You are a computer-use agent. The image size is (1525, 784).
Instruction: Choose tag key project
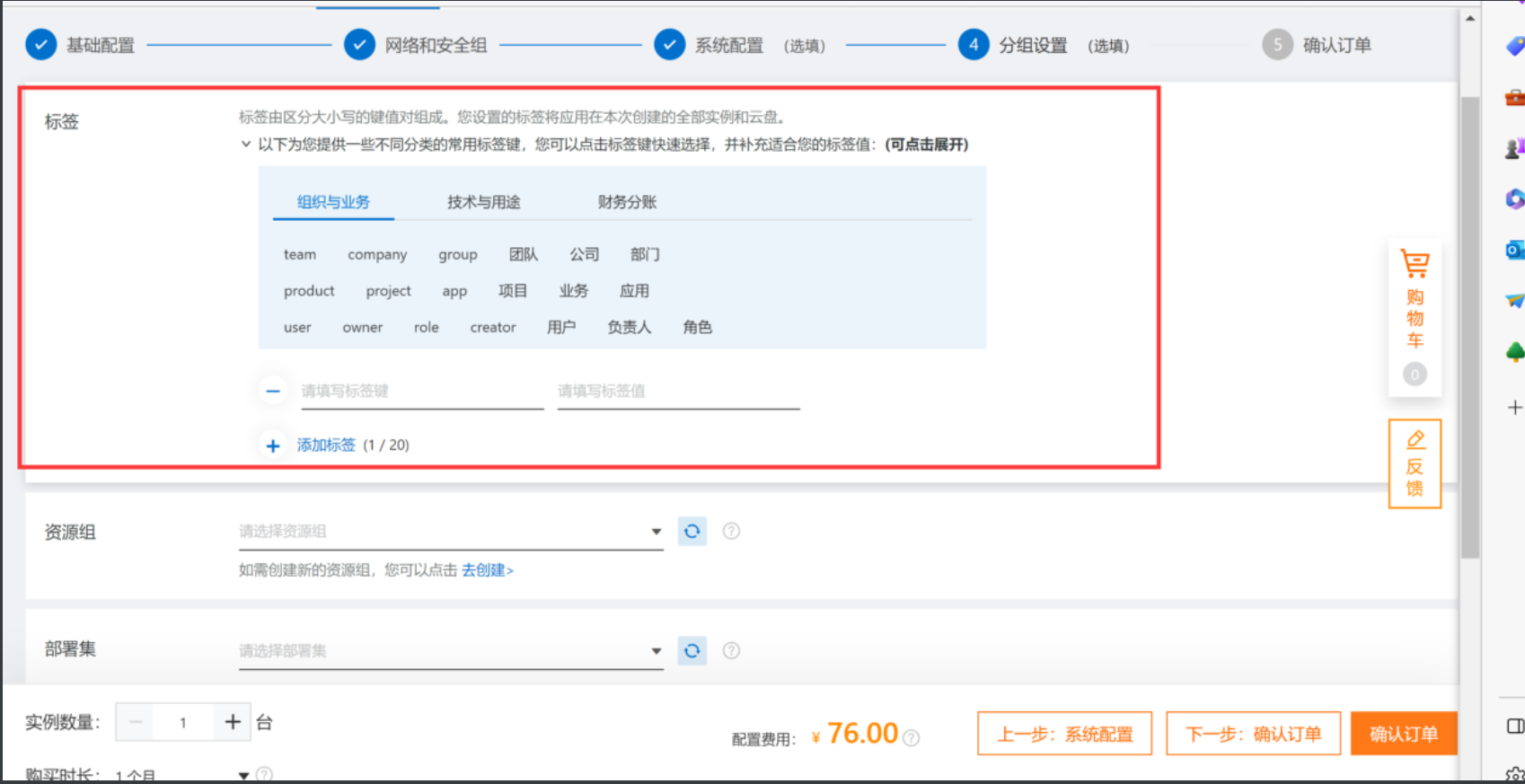click(388, 291)
